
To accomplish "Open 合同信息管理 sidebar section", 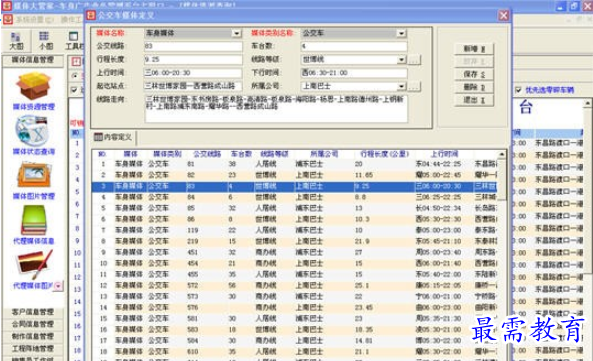I will pos(33,324).
